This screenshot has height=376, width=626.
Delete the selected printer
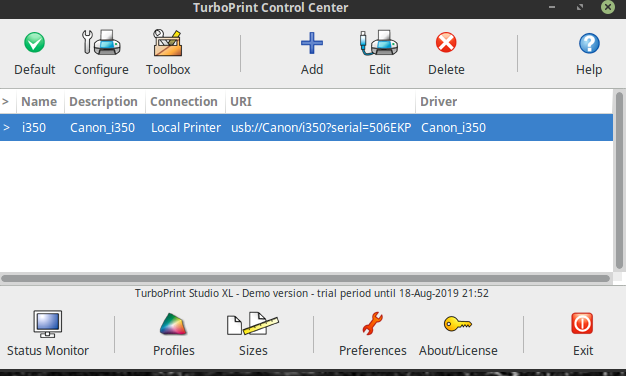pyautogui.click(x=446, y=53)
